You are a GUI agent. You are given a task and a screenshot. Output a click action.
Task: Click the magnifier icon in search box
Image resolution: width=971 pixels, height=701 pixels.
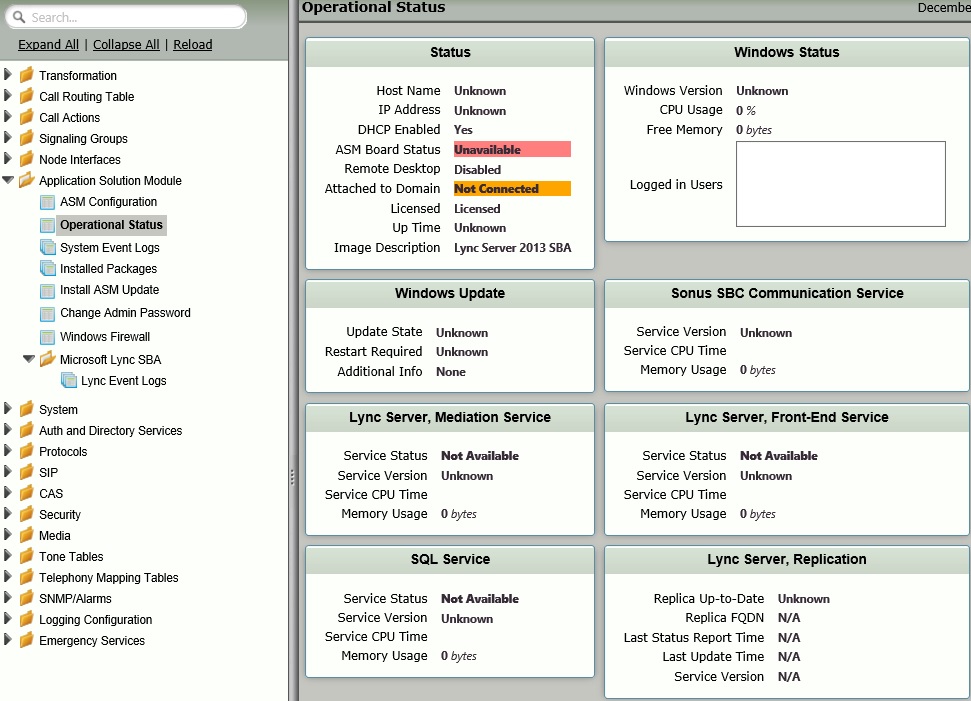18,17
